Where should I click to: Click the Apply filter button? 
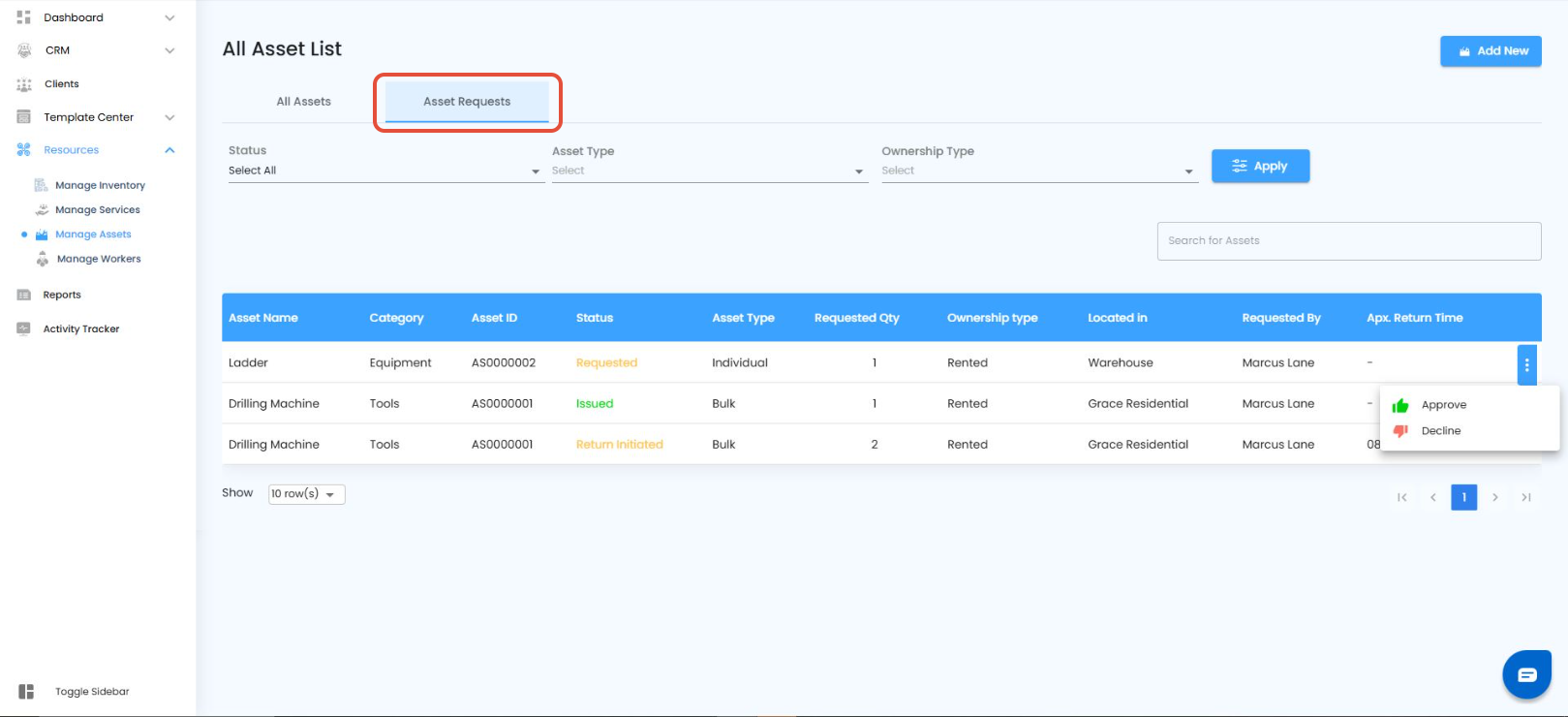(1260, 166)
